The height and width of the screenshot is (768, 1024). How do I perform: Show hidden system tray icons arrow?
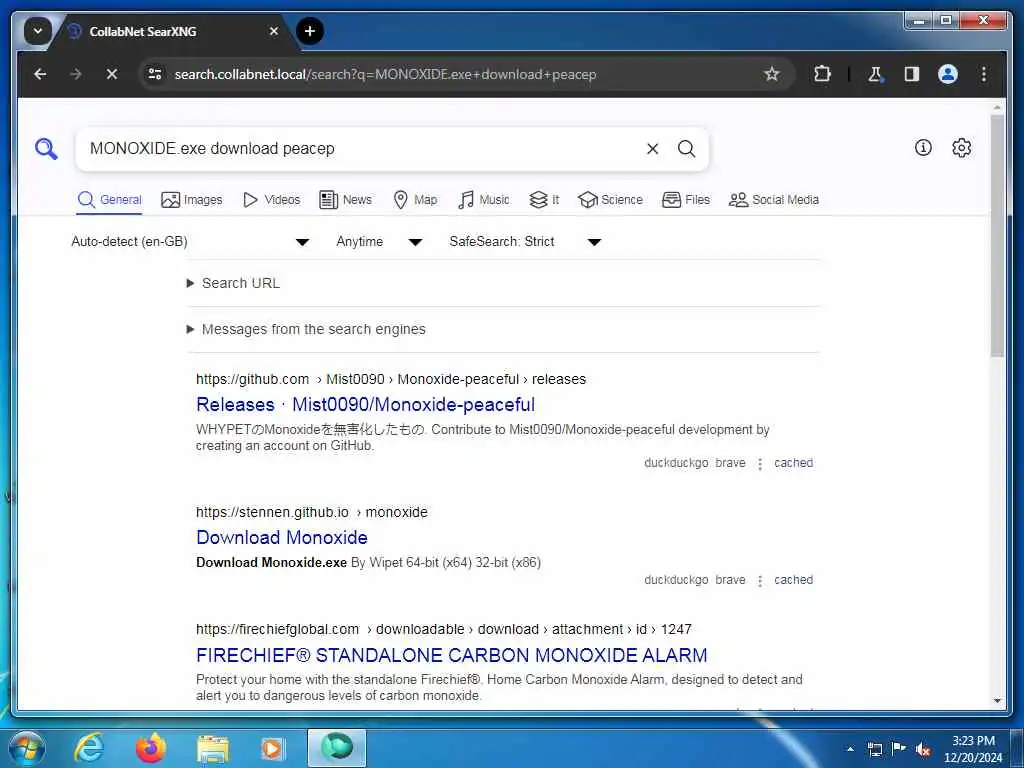850,749
